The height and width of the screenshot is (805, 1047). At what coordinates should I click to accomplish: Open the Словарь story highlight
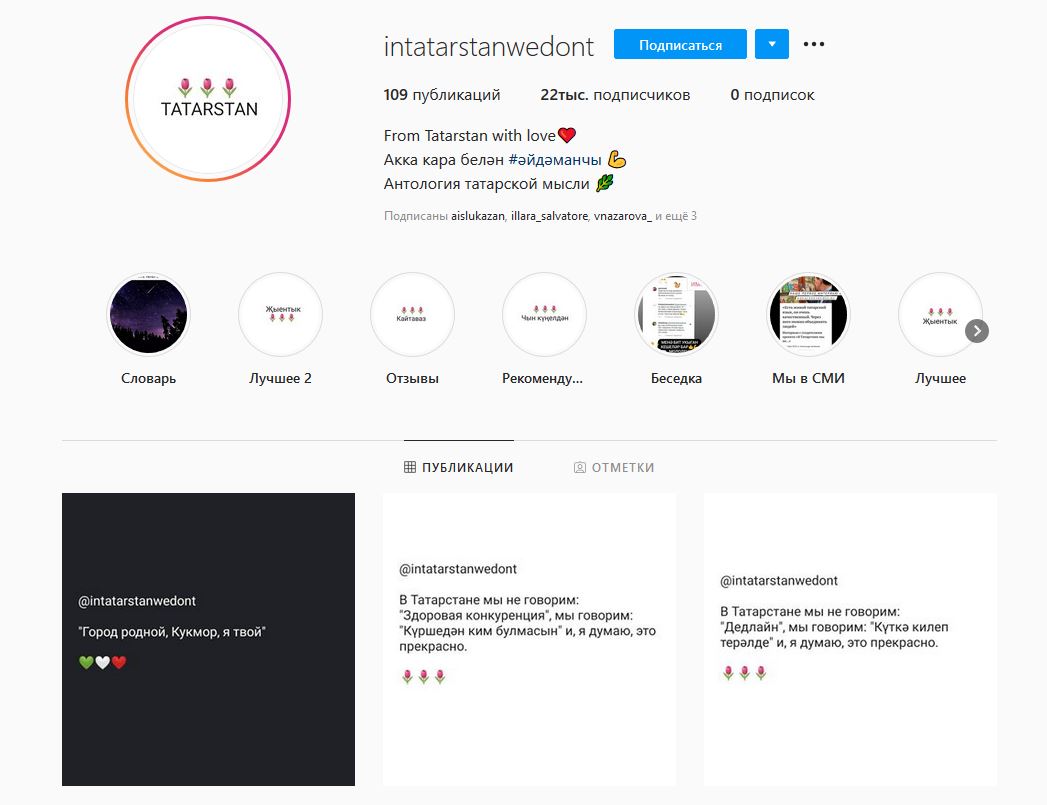tap(148, 314)
